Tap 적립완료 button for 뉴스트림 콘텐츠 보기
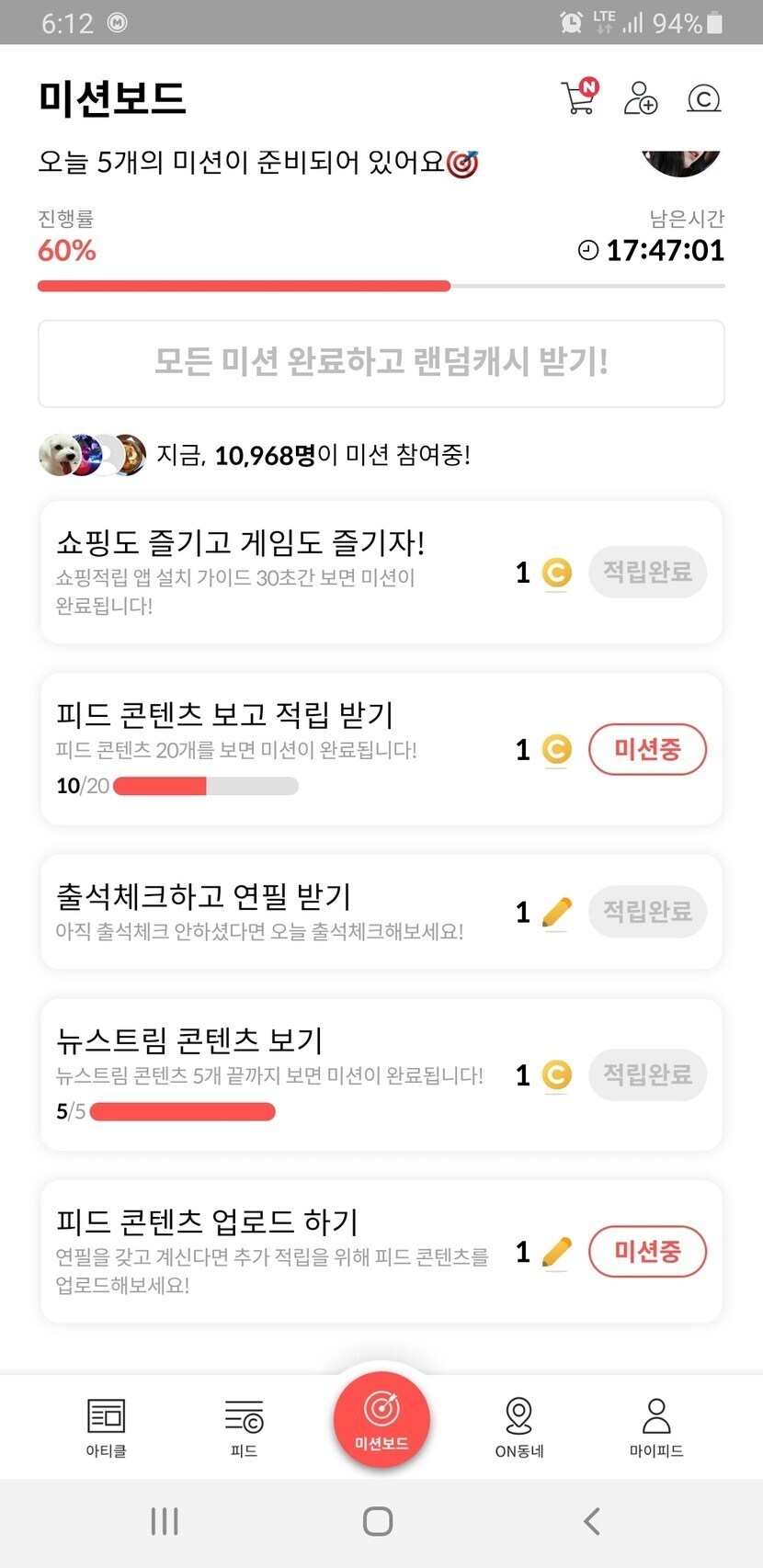This screenshot has height=1568, width=763. [647, 1074]
